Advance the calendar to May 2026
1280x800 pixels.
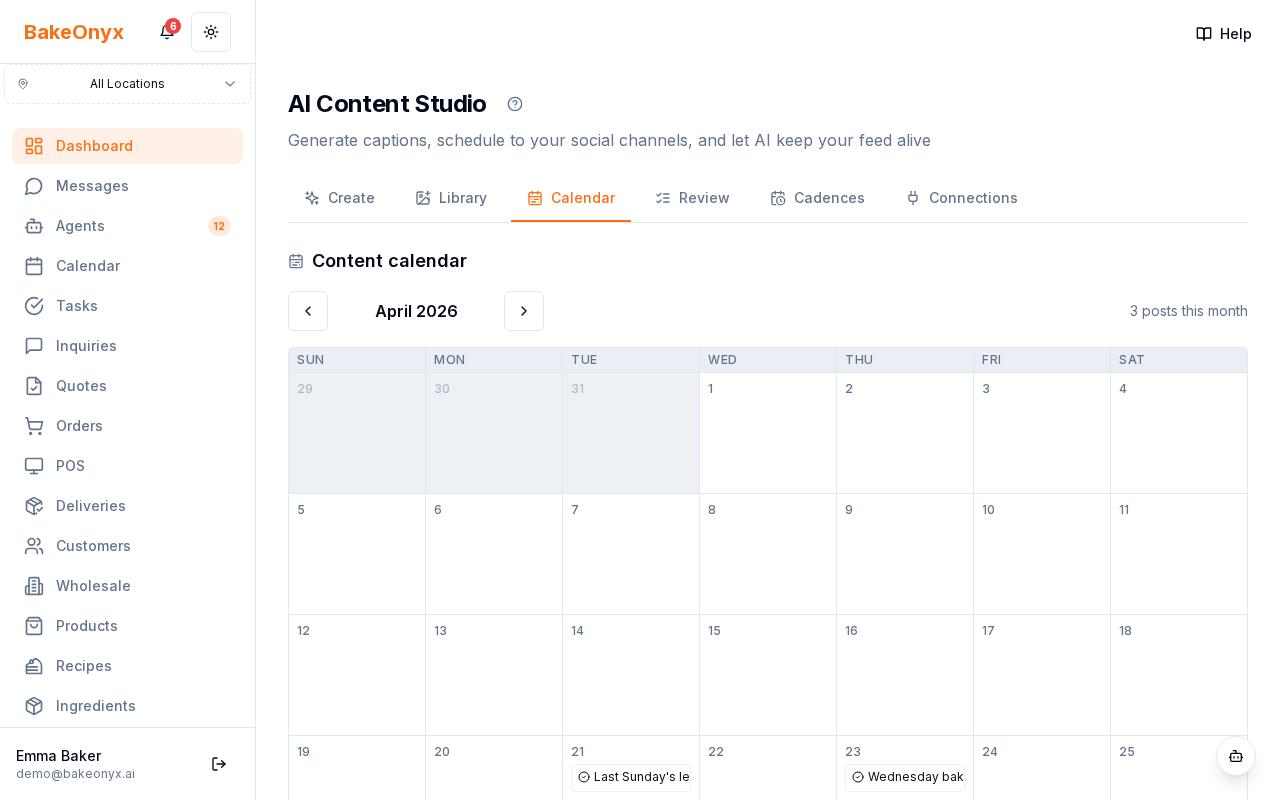524,311
